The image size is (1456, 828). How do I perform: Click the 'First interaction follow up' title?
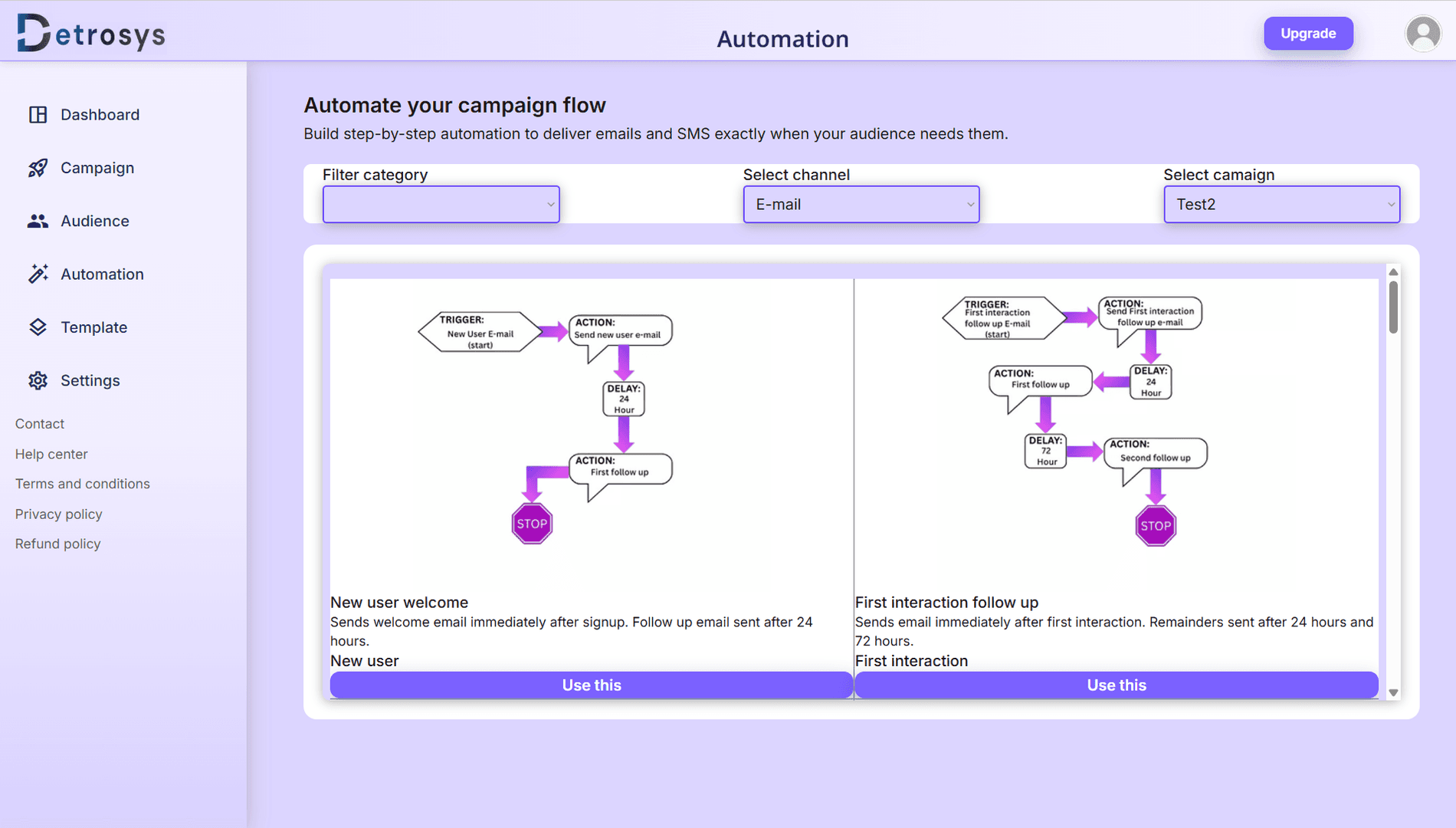(946, 603)
